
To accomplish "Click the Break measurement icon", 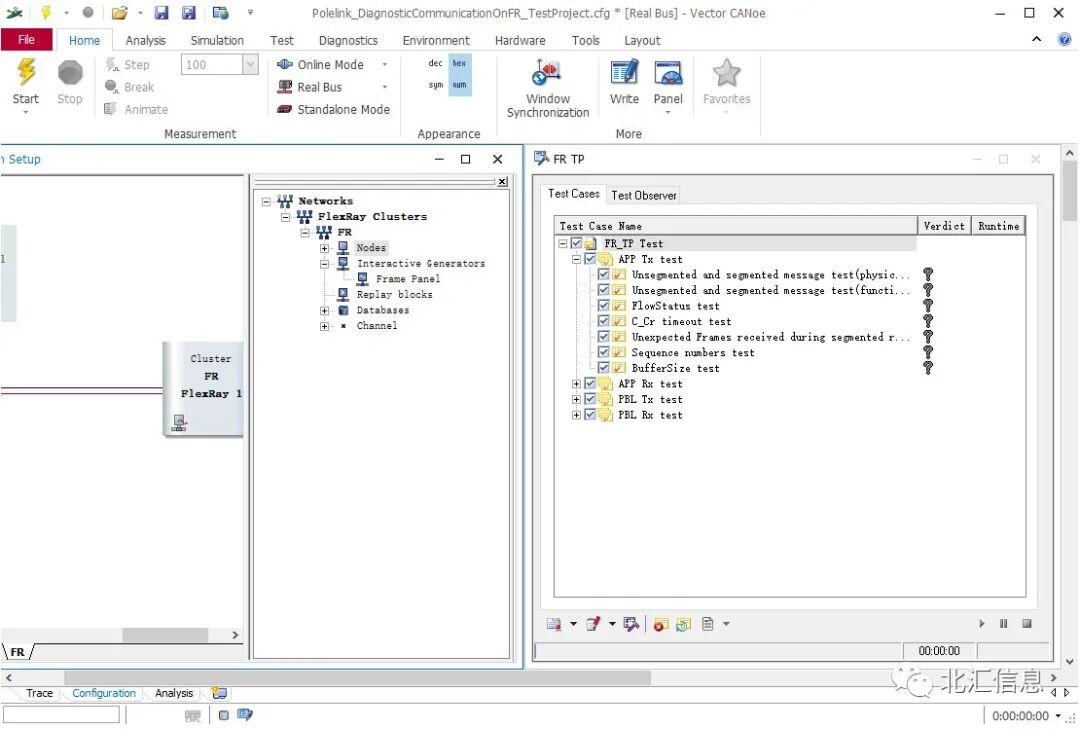I will point(112,87).
